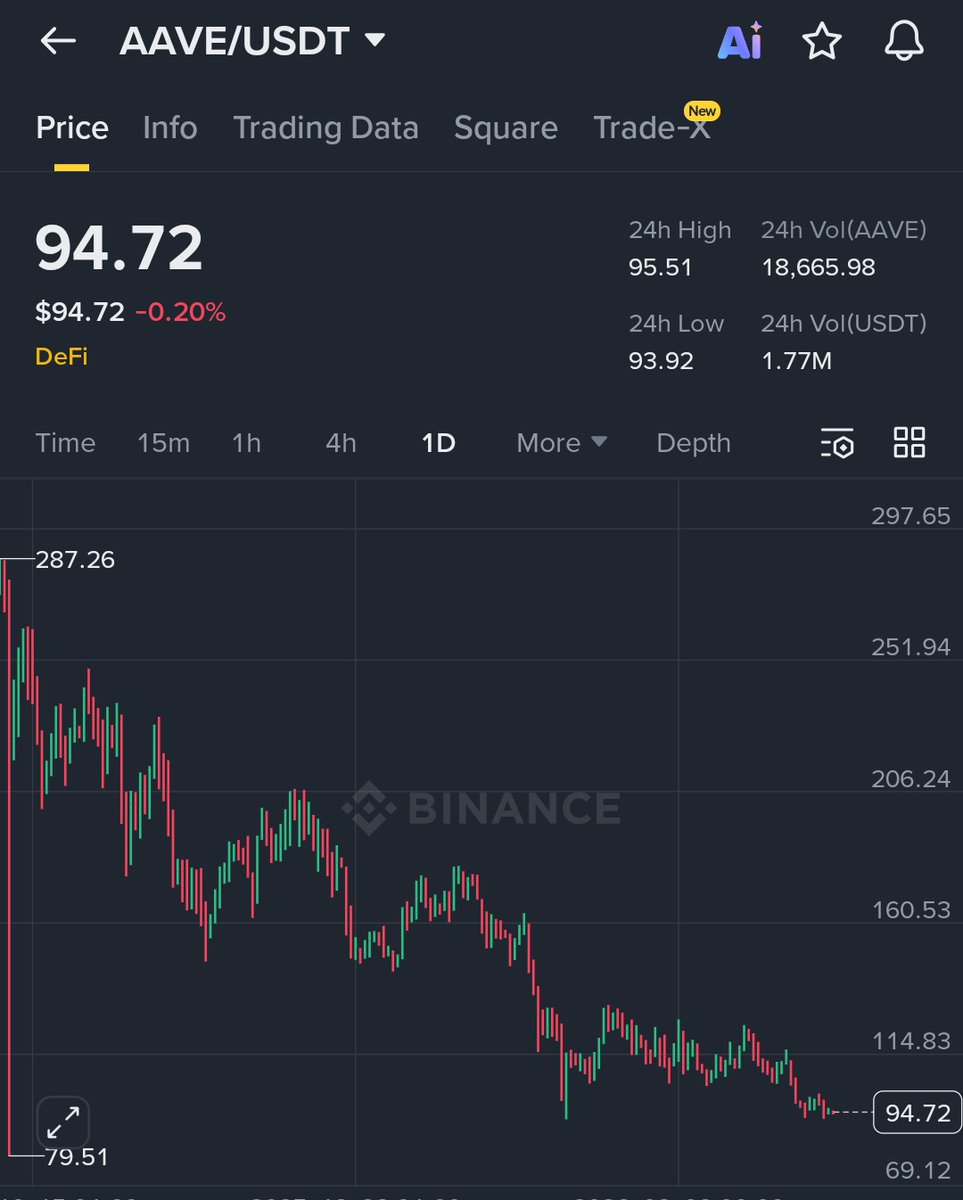Tap the 24h Vol(AAVE) value 18,665.98

click(818, 267)
